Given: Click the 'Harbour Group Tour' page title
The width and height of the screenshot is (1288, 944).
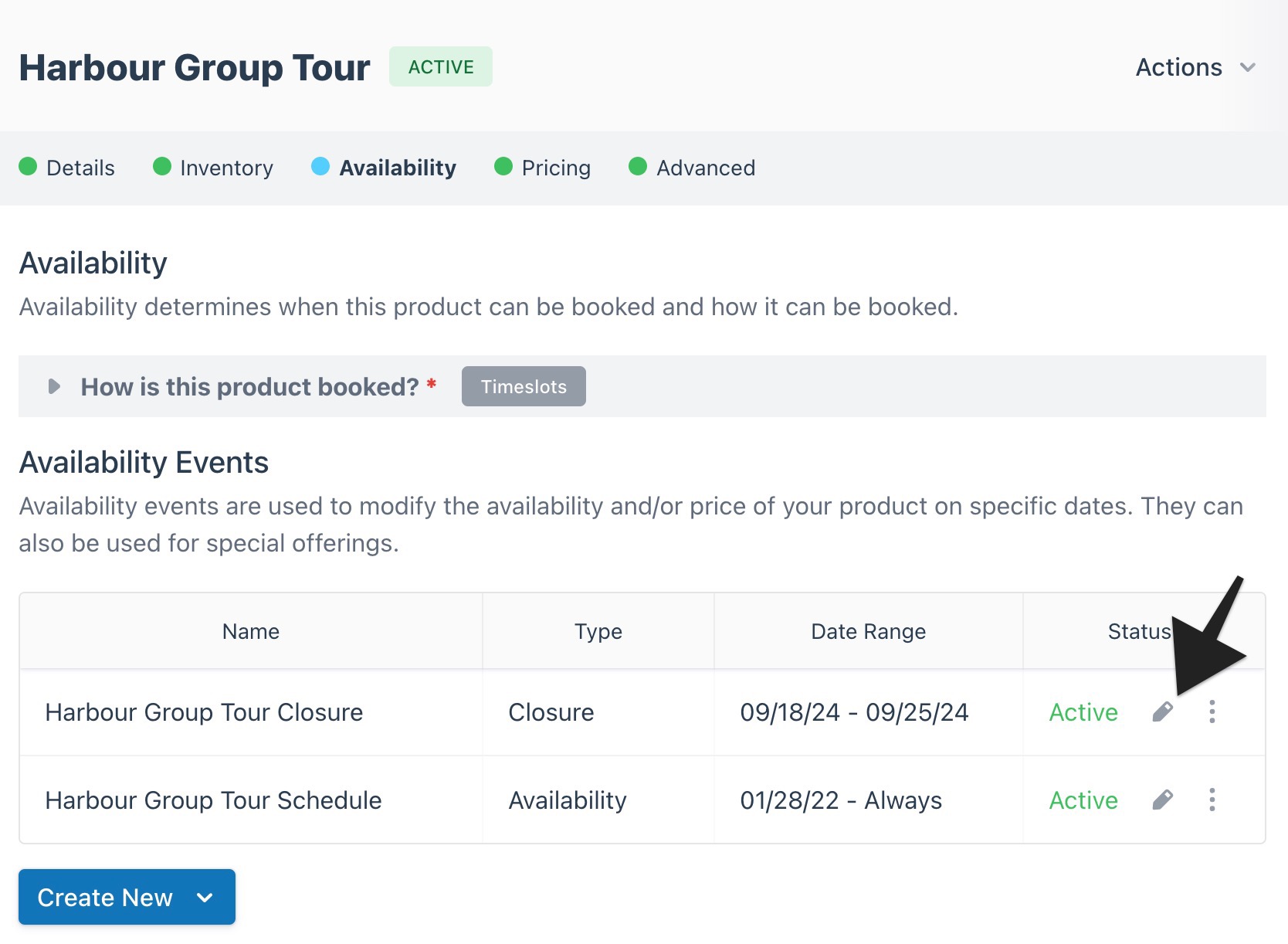Looking at the screenshot, I should 195,67.
